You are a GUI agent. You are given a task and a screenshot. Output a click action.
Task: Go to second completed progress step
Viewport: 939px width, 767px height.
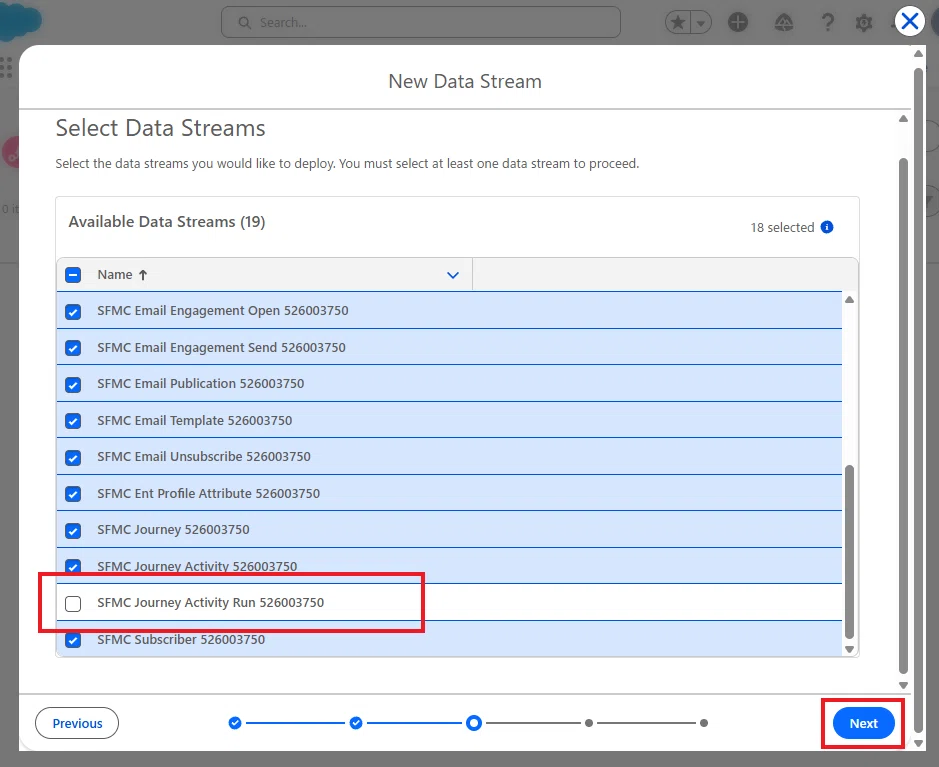pyautogui.click(x=356, y=723)
